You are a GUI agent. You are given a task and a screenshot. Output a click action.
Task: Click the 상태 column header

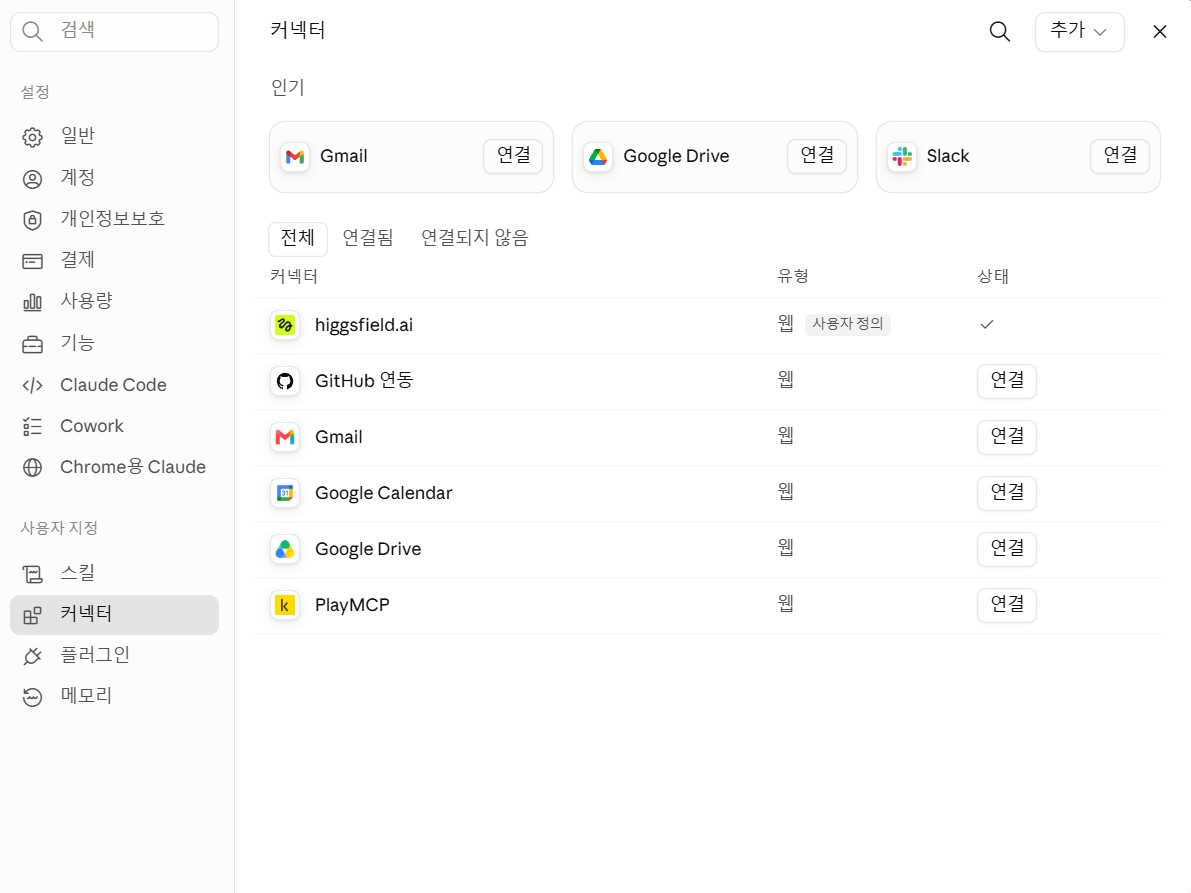(x=993, y=276)
